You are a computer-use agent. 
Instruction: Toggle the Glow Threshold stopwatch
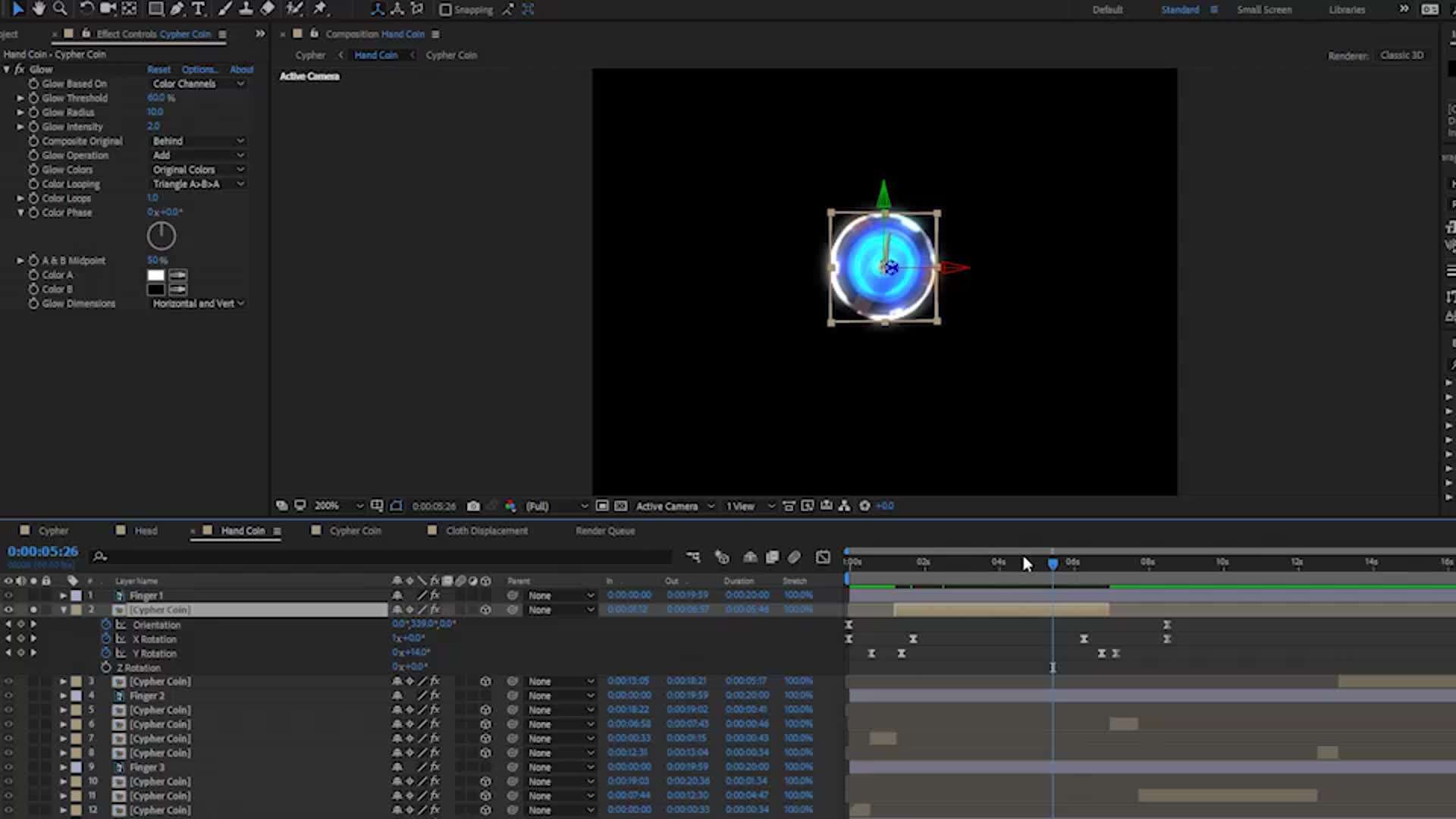tap(33, 98)
